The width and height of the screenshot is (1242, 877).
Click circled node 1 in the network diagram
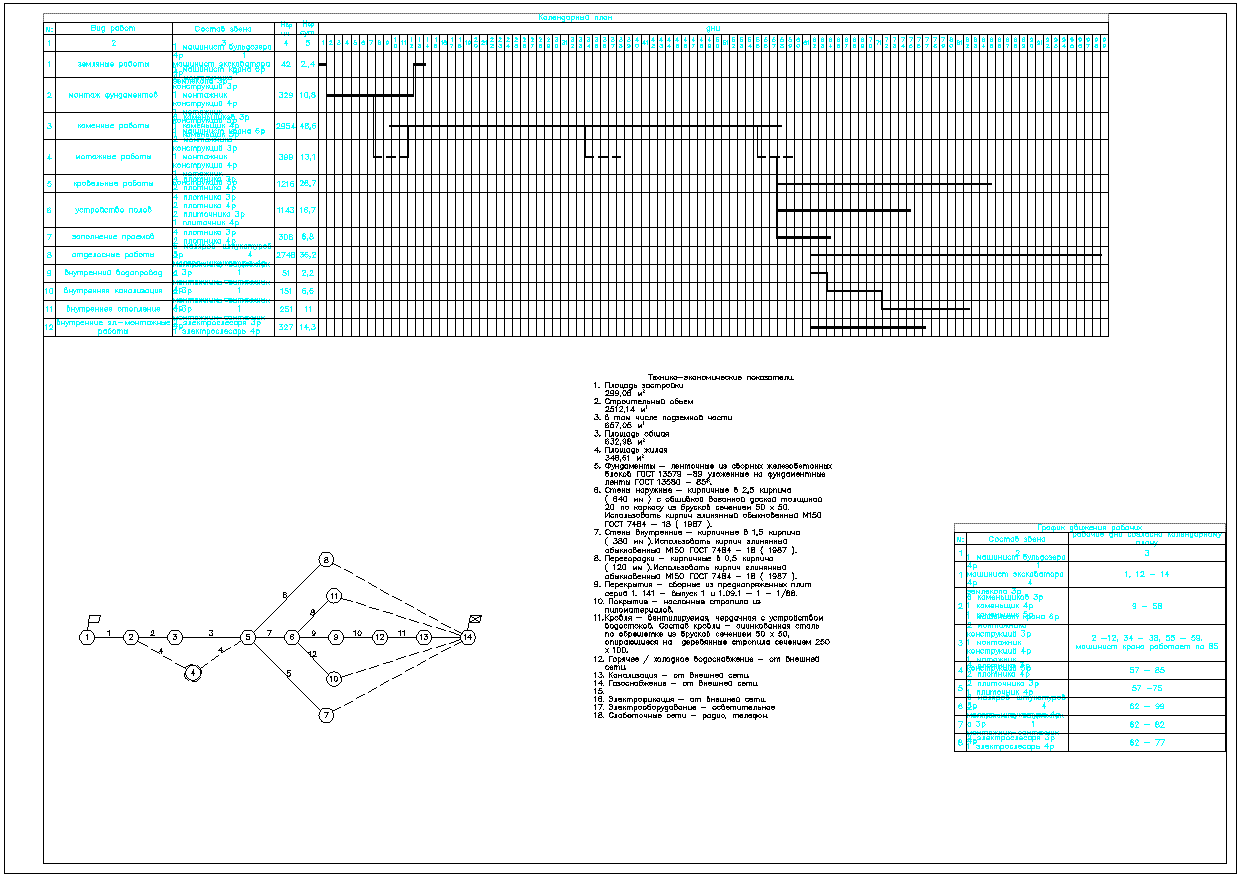coord(88,636)
